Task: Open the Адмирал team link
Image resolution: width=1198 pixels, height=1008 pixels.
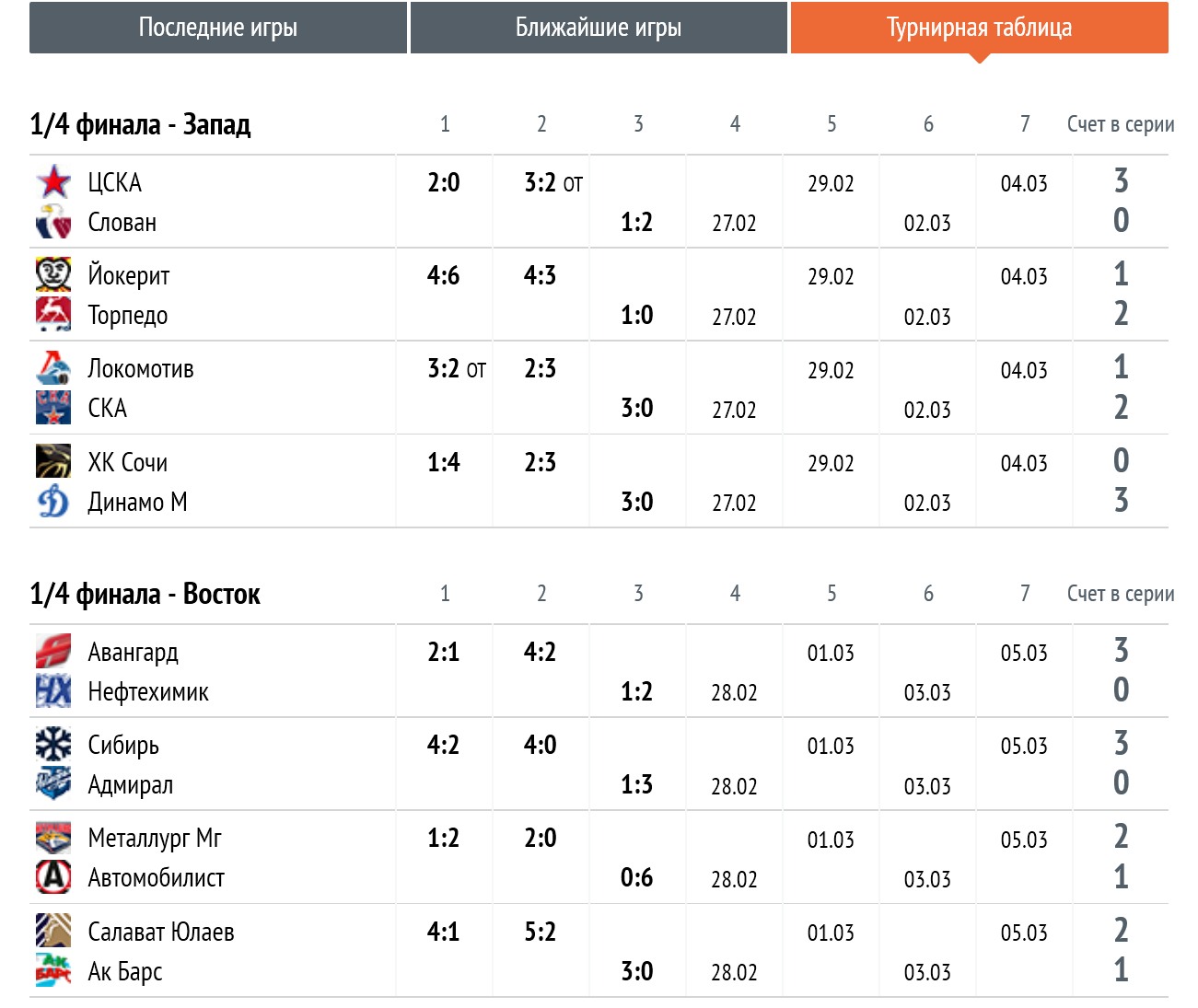Action: tap(131, 785)
